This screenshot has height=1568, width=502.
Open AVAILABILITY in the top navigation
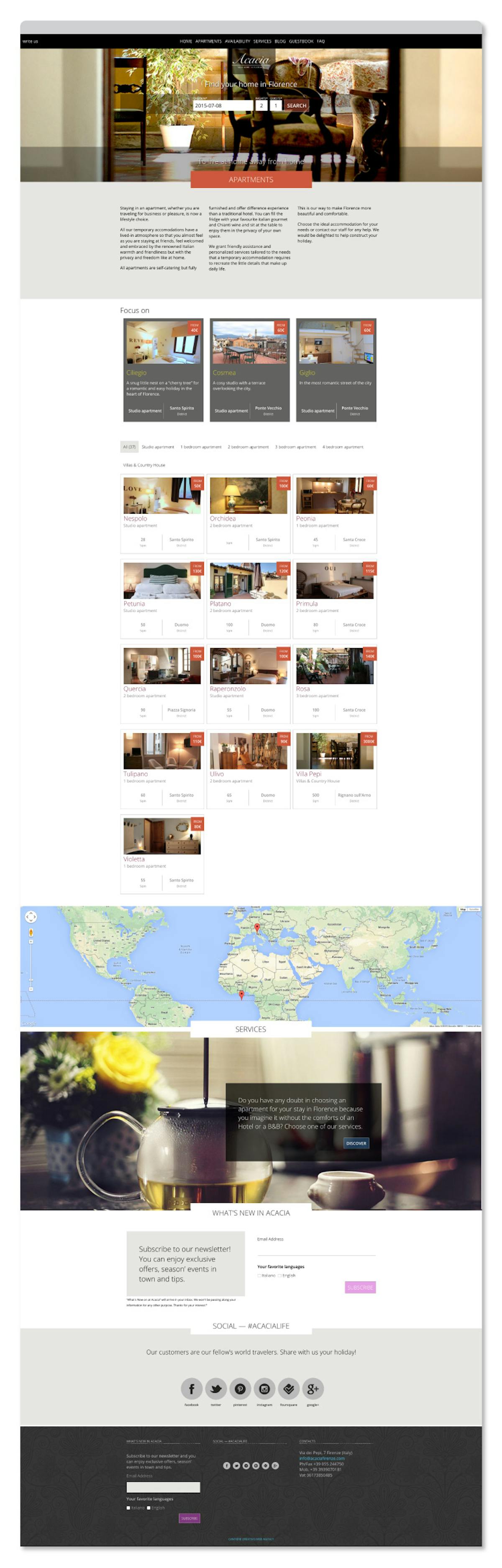point(237,41)
